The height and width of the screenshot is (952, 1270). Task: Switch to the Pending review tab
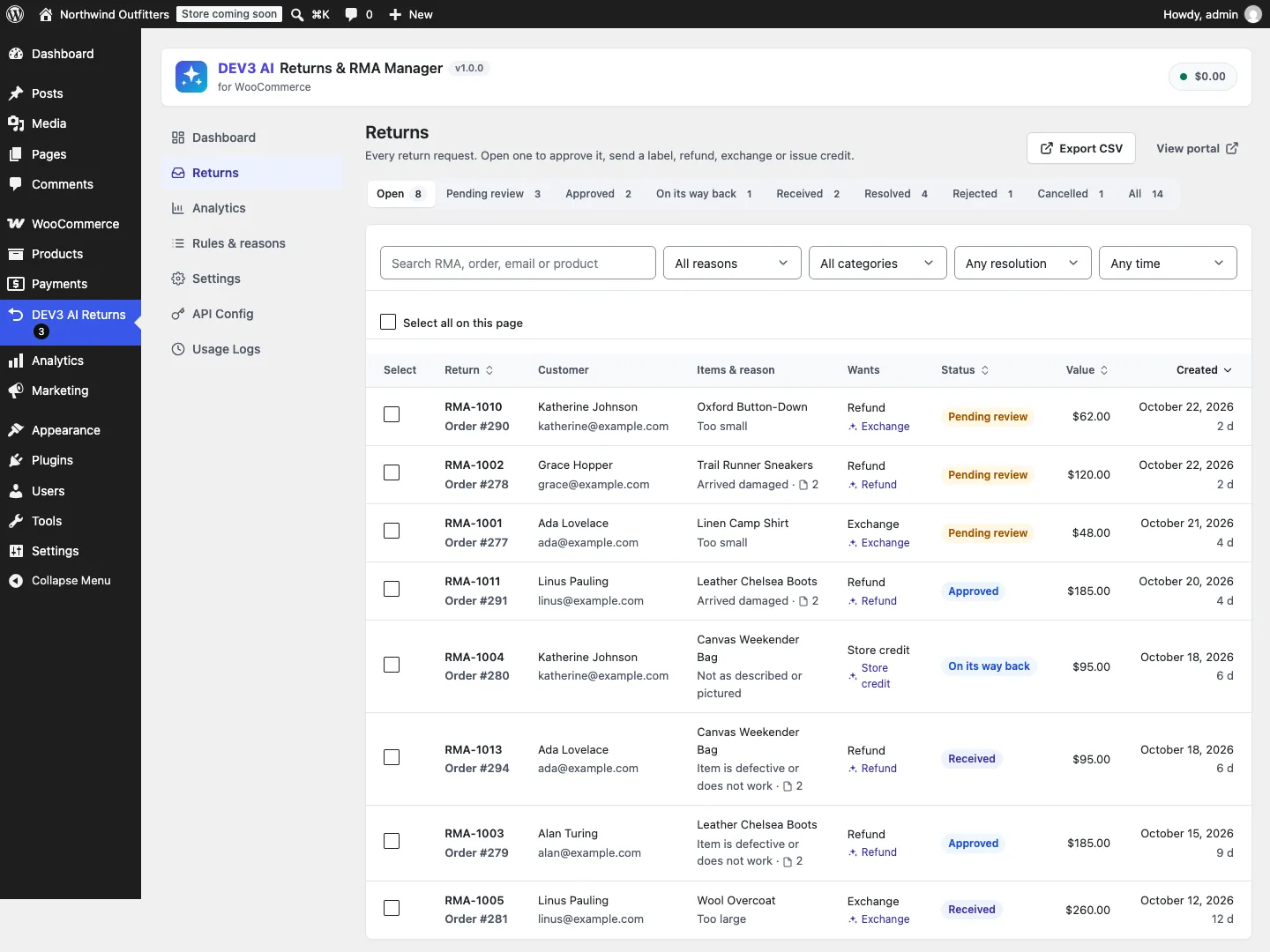[494, 194]
